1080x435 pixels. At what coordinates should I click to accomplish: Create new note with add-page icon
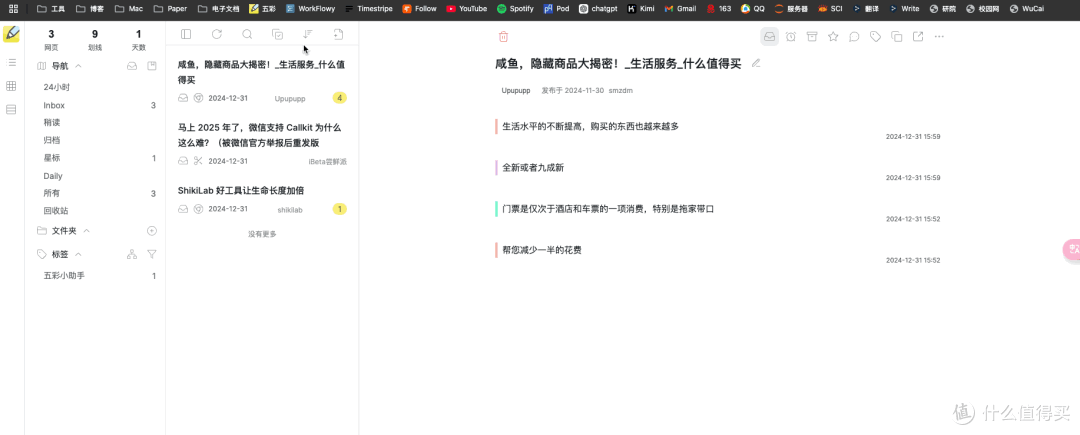point(338,34)
